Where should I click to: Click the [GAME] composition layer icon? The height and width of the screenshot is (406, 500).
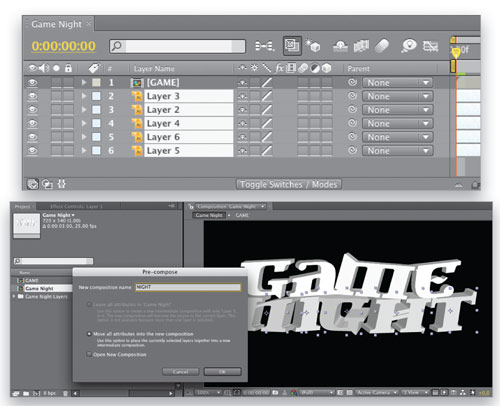[137, 83]
